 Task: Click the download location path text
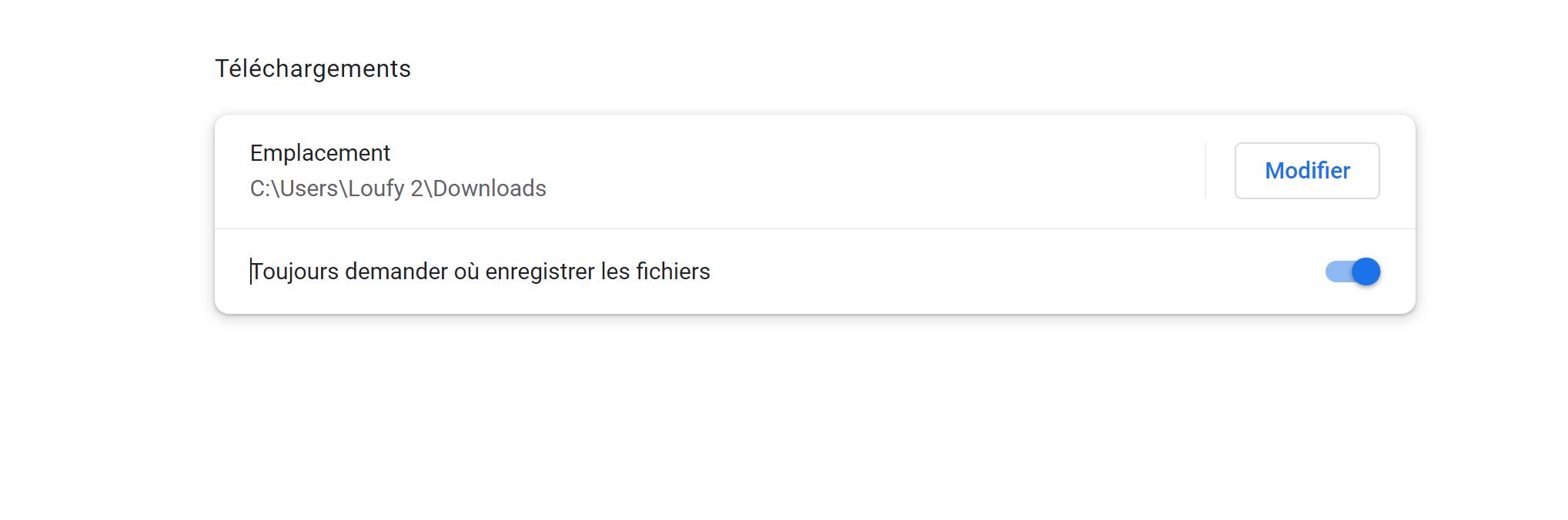[398, 188]
